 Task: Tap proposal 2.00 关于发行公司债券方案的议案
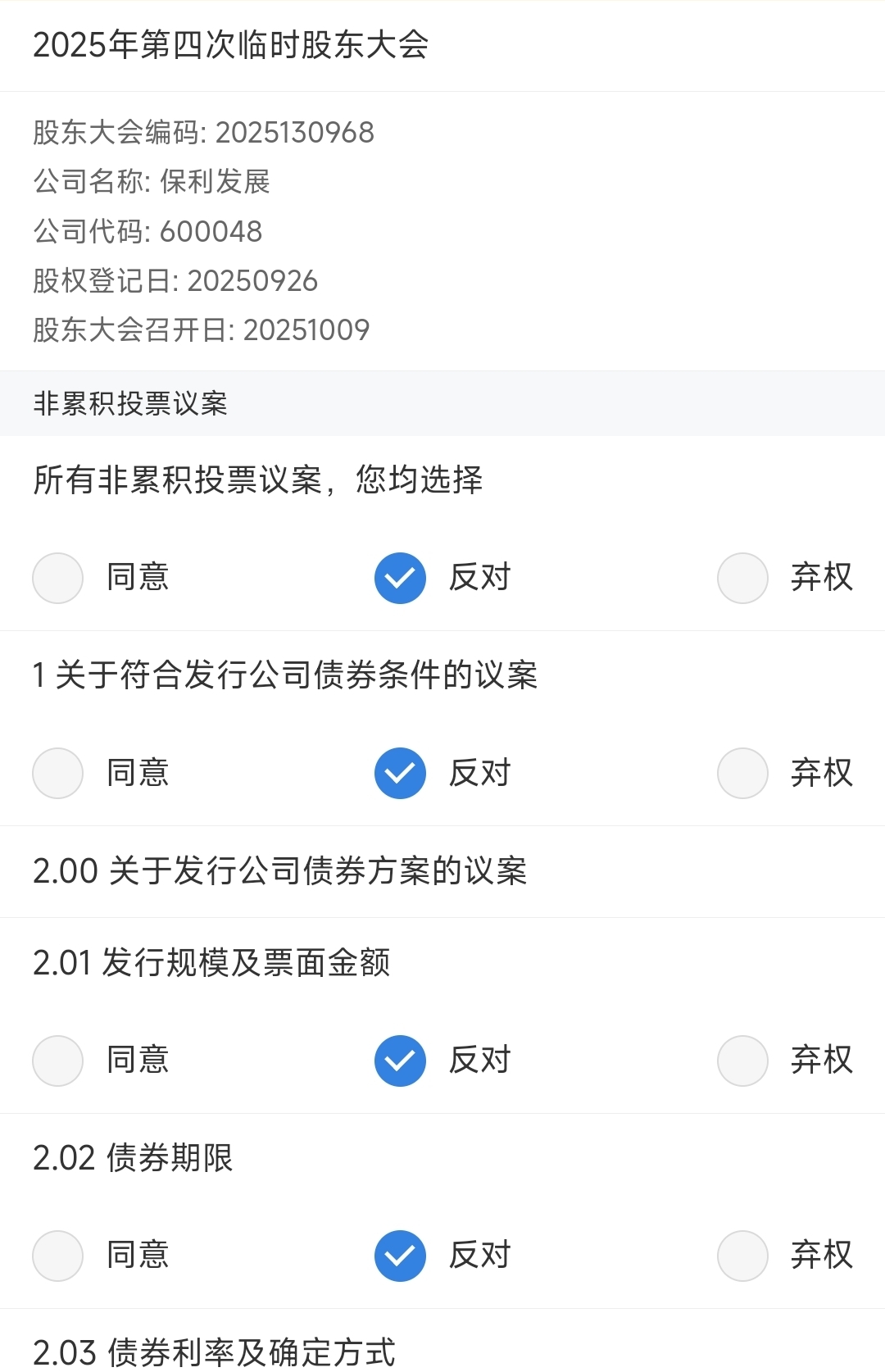(x=280, y=871)
